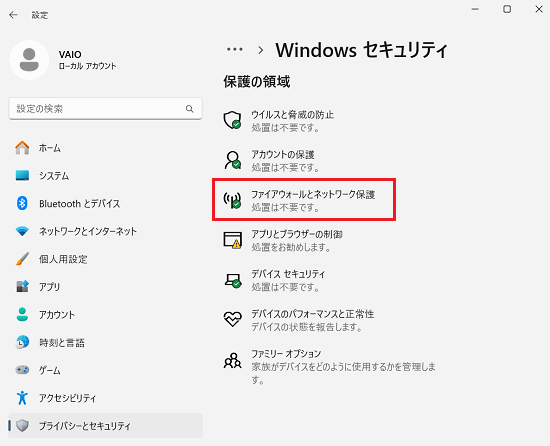Click the Wi-Fi network icon in sidebar
The height and width of the screenshot is (446, 550).
(x=22, y=231)
